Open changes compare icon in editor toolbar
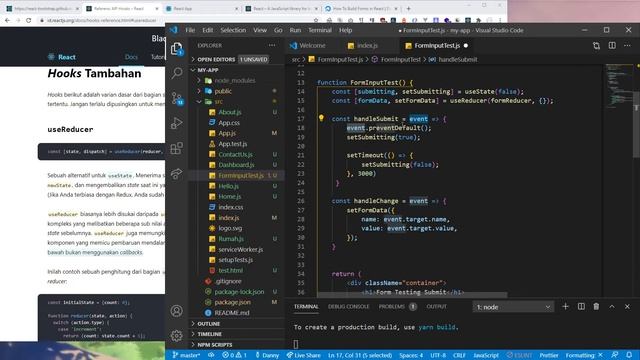Screen dimensions: 640x360 click(596, 46)
